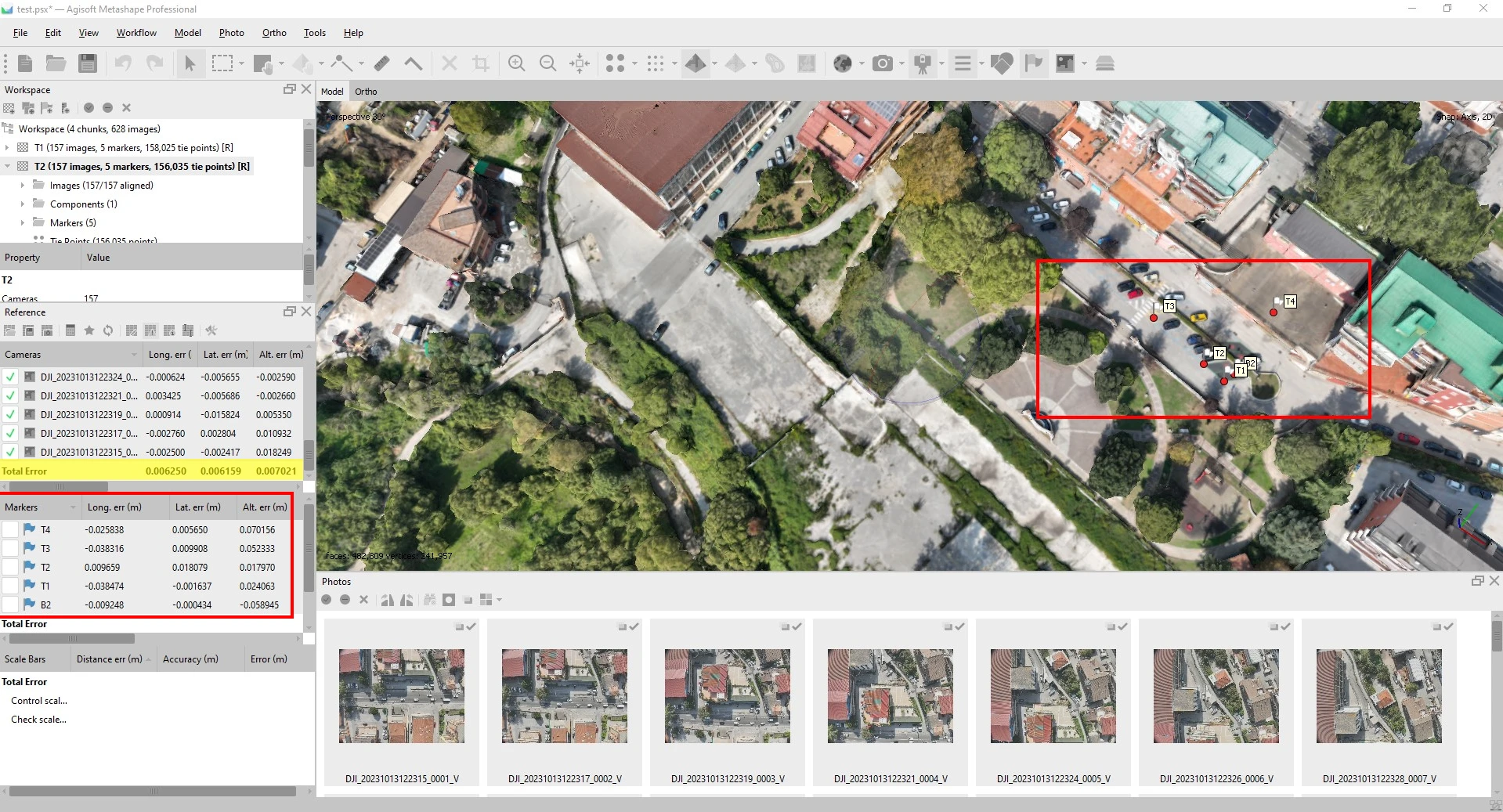Expand the T1 chunk in Workspace
This screenshot has width=1503, height=812.
(8, 147)
